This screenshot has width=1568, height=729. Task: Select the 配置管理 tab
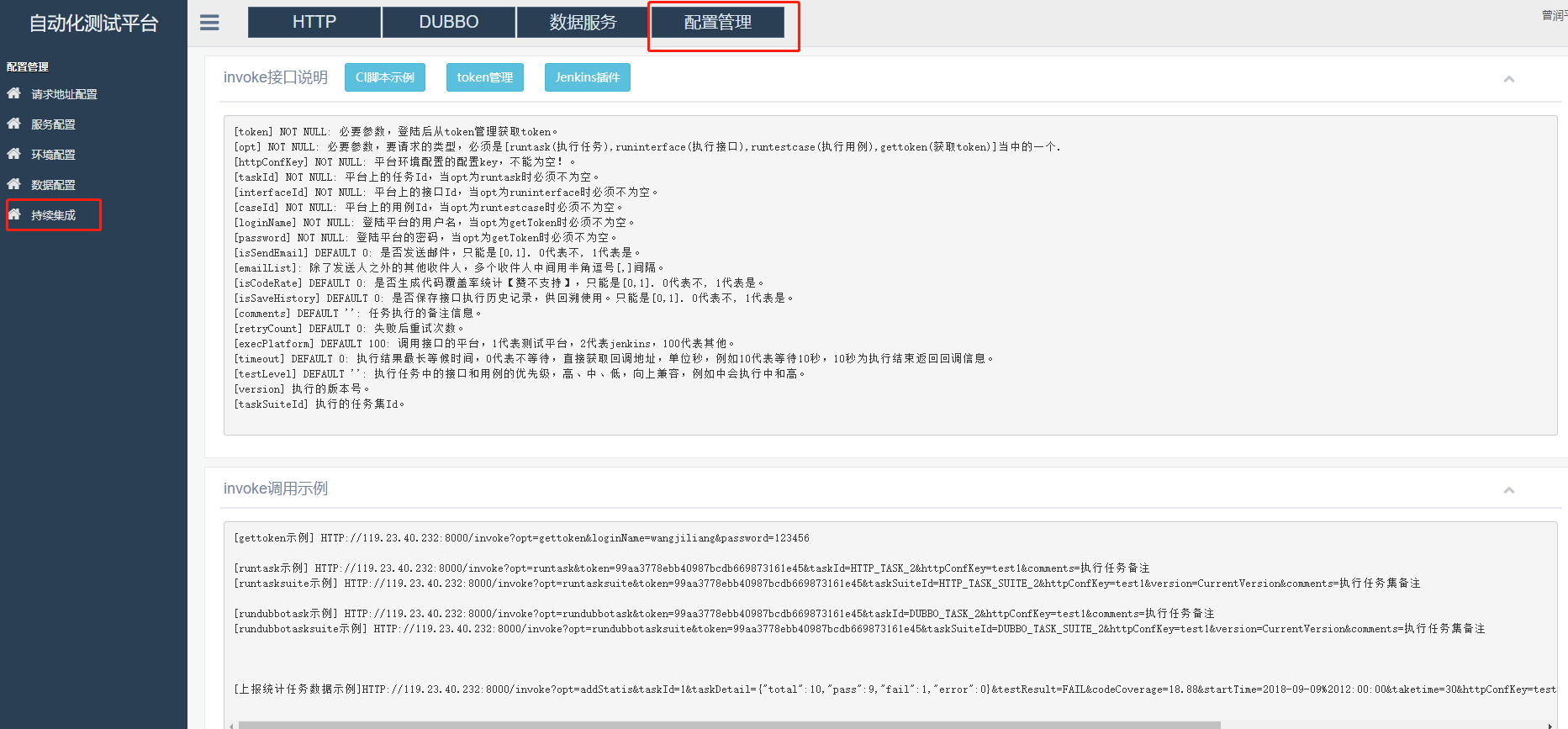click(718, 22)
